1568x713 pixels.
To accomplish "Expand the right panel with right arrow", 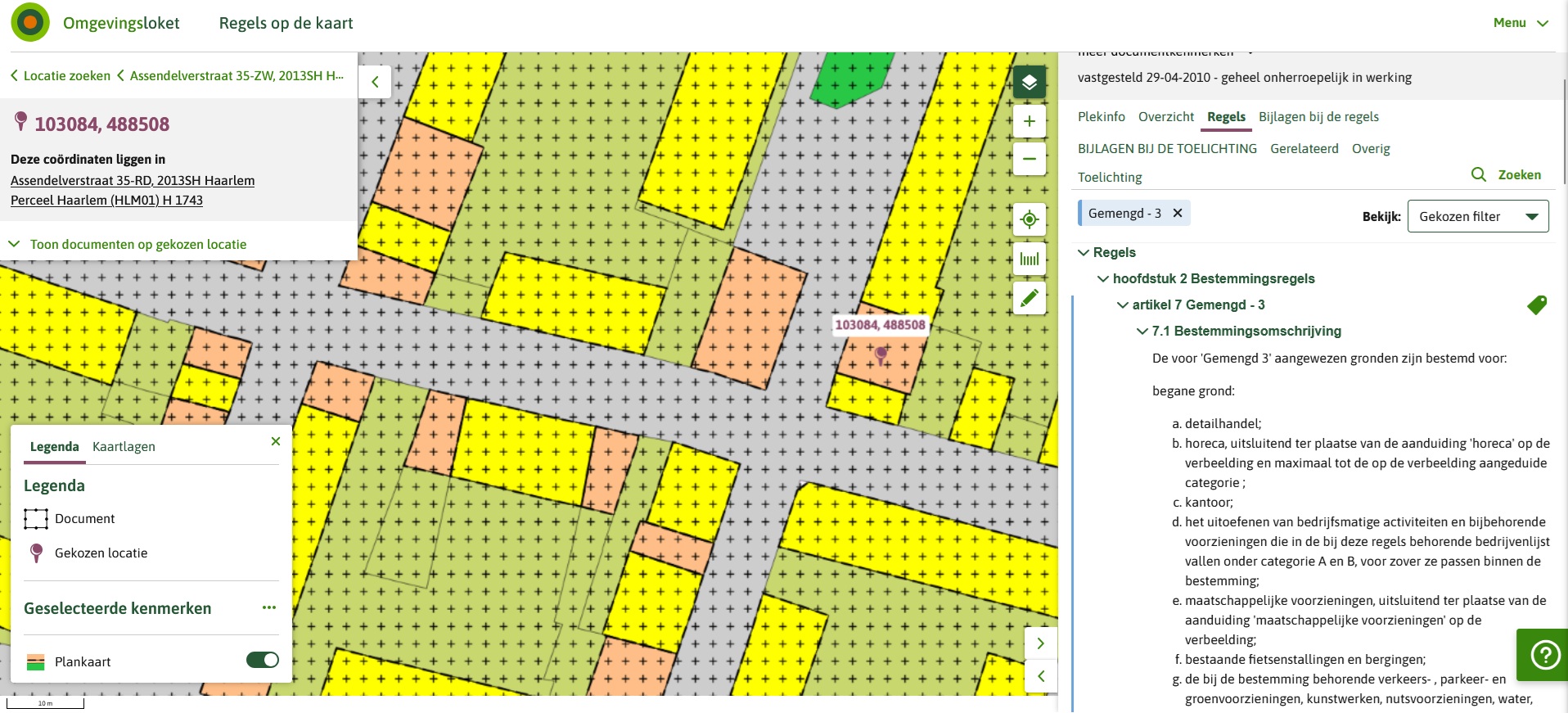I will pos(1041,643).
